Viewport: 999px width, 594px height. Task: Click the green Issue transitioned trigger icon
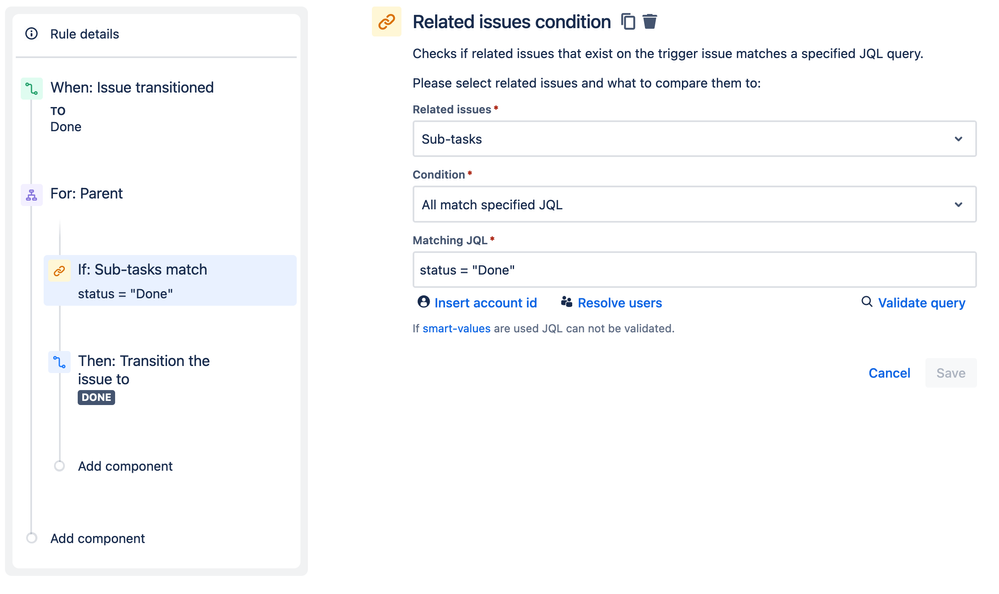(31, 89)
